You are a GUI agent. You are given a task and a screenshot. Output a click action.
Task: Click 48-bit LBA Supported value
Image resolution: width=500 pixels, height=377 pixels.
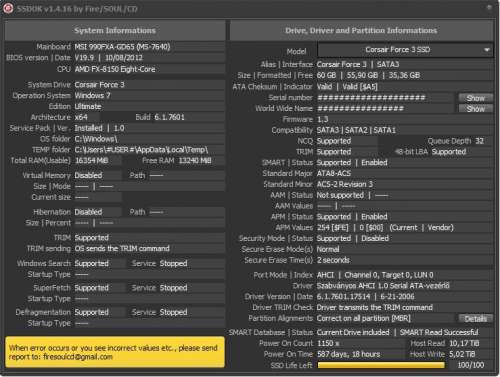pyautogui.click(x=449, y=152)
